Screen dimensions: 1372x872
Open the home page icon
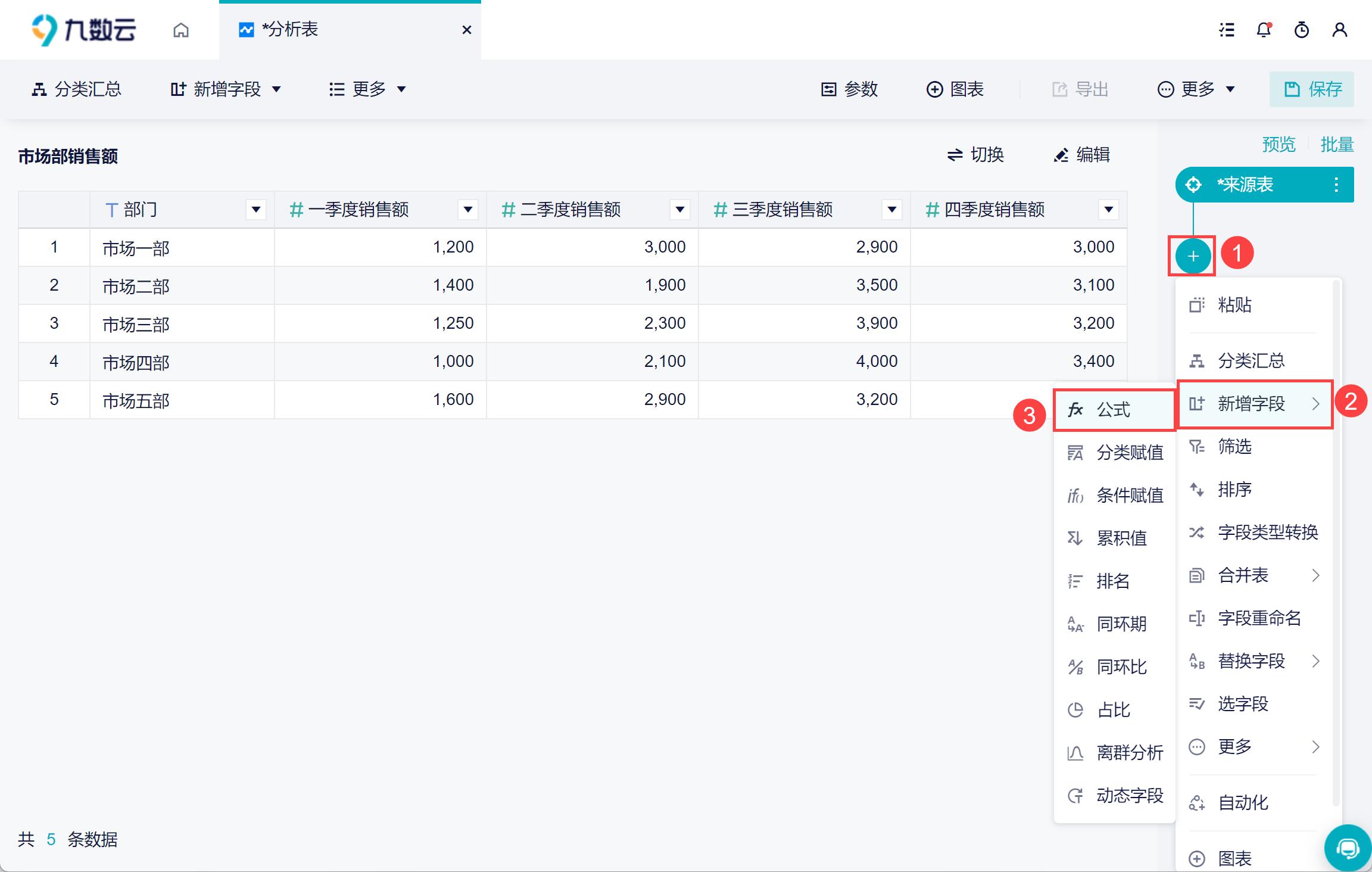point(181,30)
